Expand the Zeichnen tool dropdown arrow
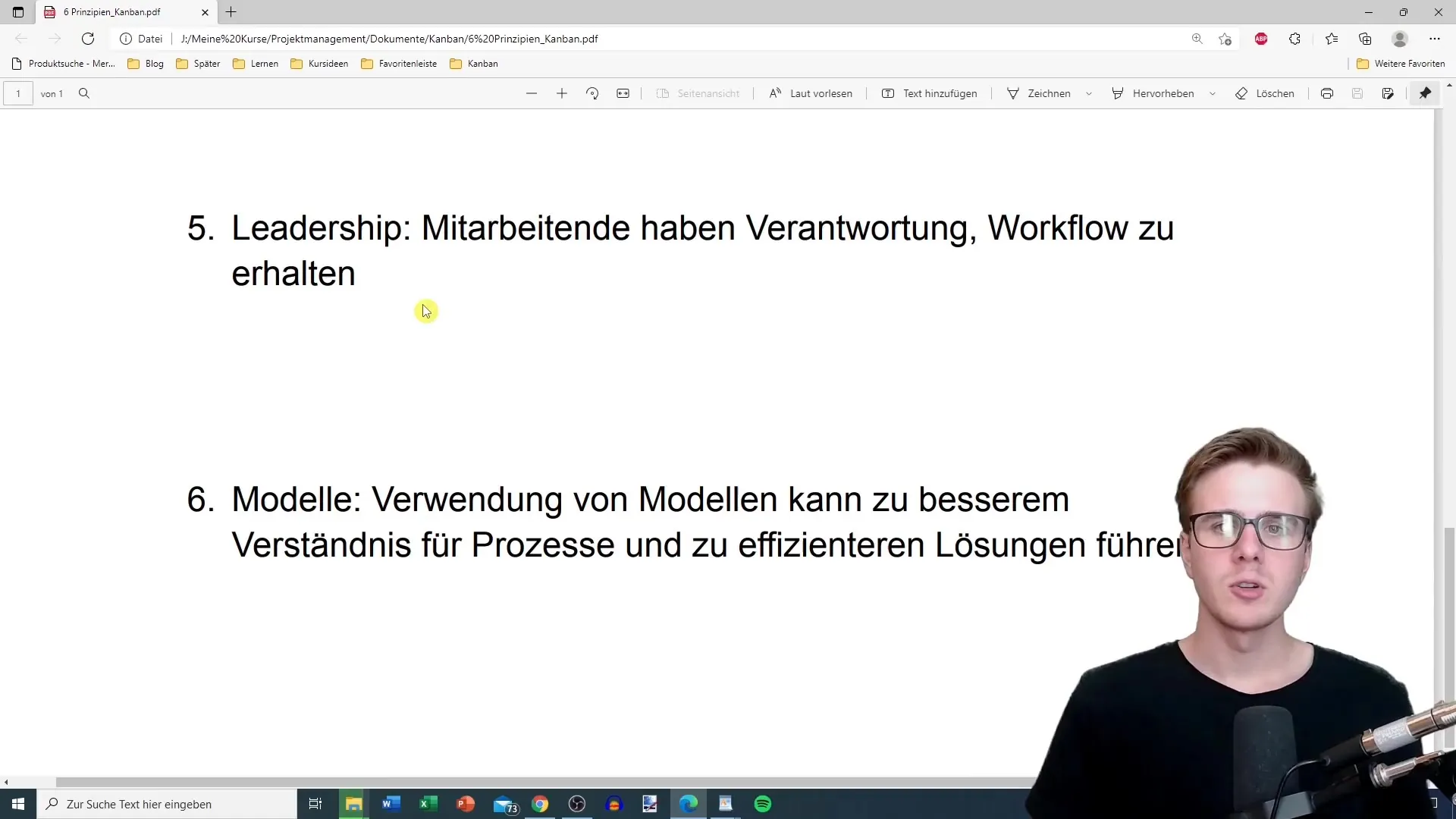 click(x=1090, y=93)
